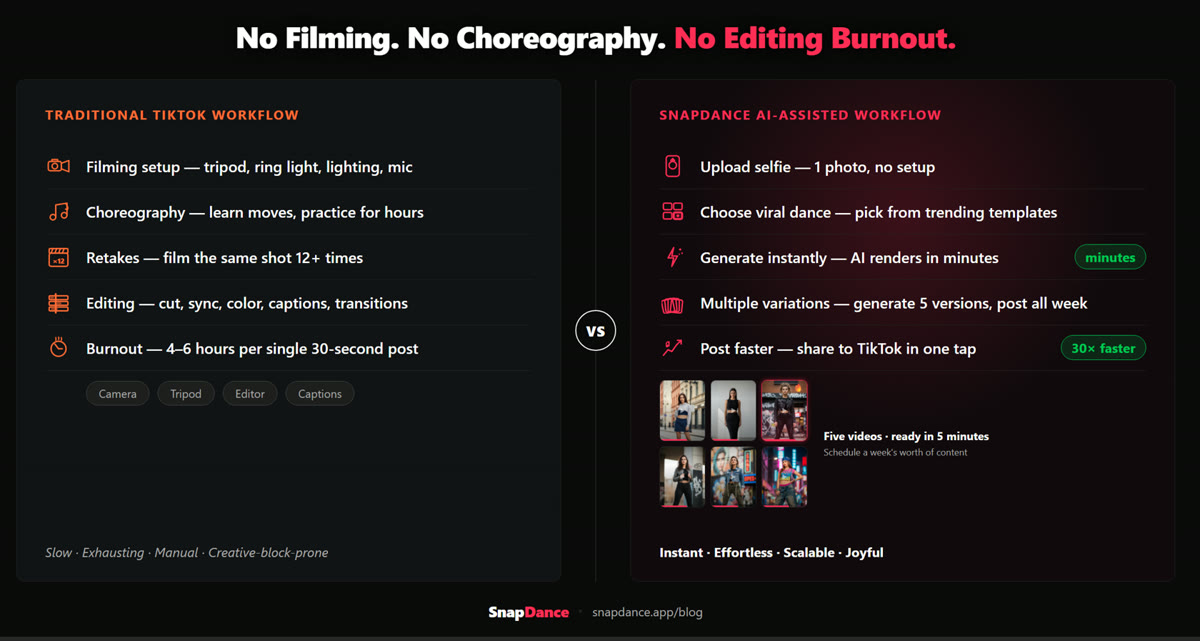Image resolution: width=1200 pixels, height=641 pixels.
Task: Click the music note icon beside Choreography
Action: (x=59, y=212)
